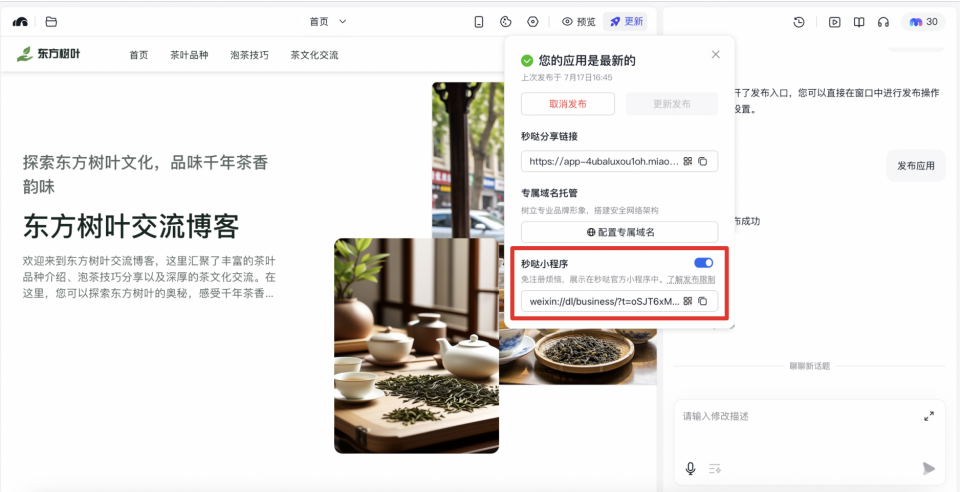Click 聊聊新话题 divider text
The width and height of the screenshot is (960, 492).
(809, 367)
